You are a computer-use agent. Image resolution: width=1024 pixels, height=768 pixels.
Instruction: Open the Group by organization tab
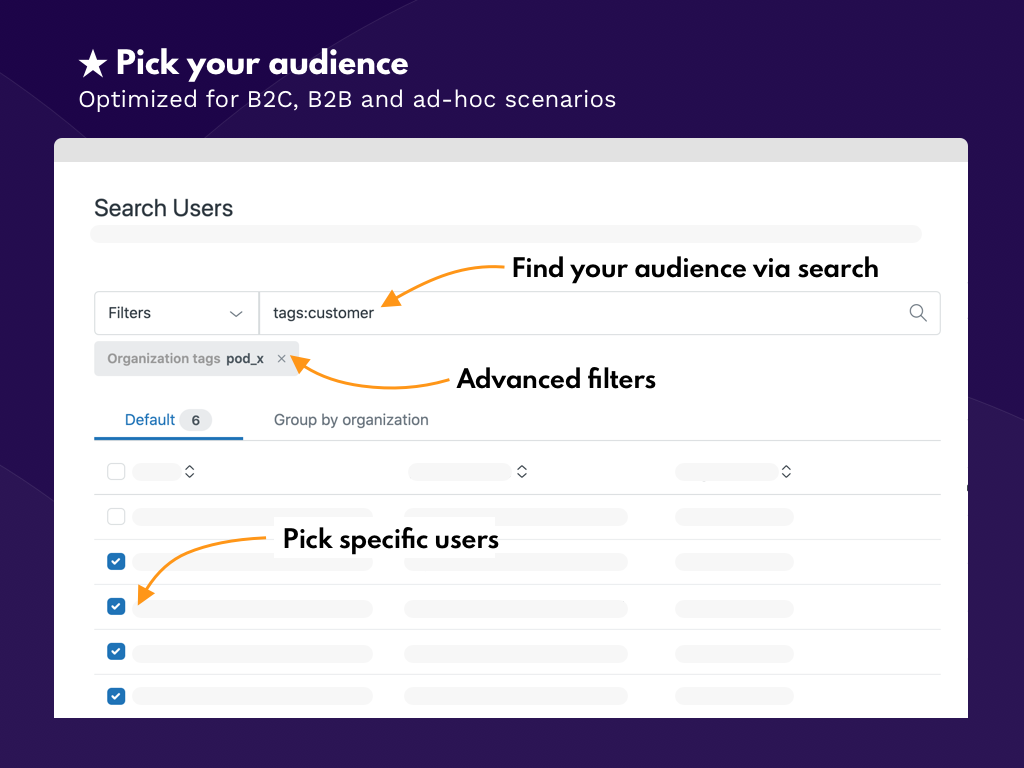pos(351,420)
